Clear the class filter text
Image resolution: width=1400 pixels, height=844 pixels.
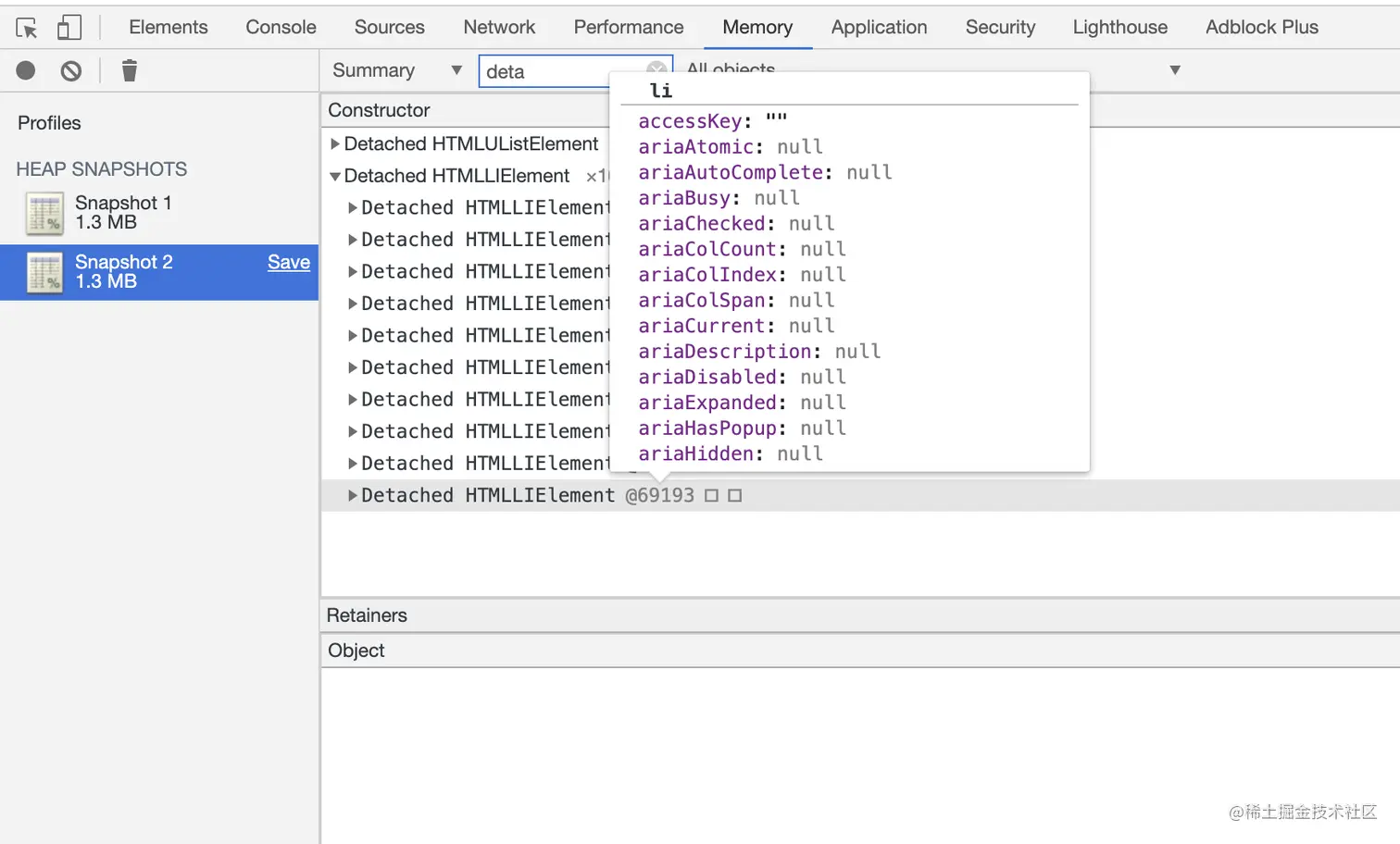click(x=656, y=69)
